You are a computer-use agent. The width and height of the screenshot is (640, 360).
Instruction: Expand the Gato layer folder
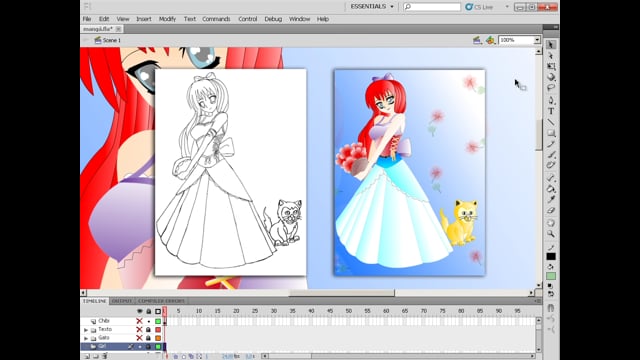tap(86, 338)
